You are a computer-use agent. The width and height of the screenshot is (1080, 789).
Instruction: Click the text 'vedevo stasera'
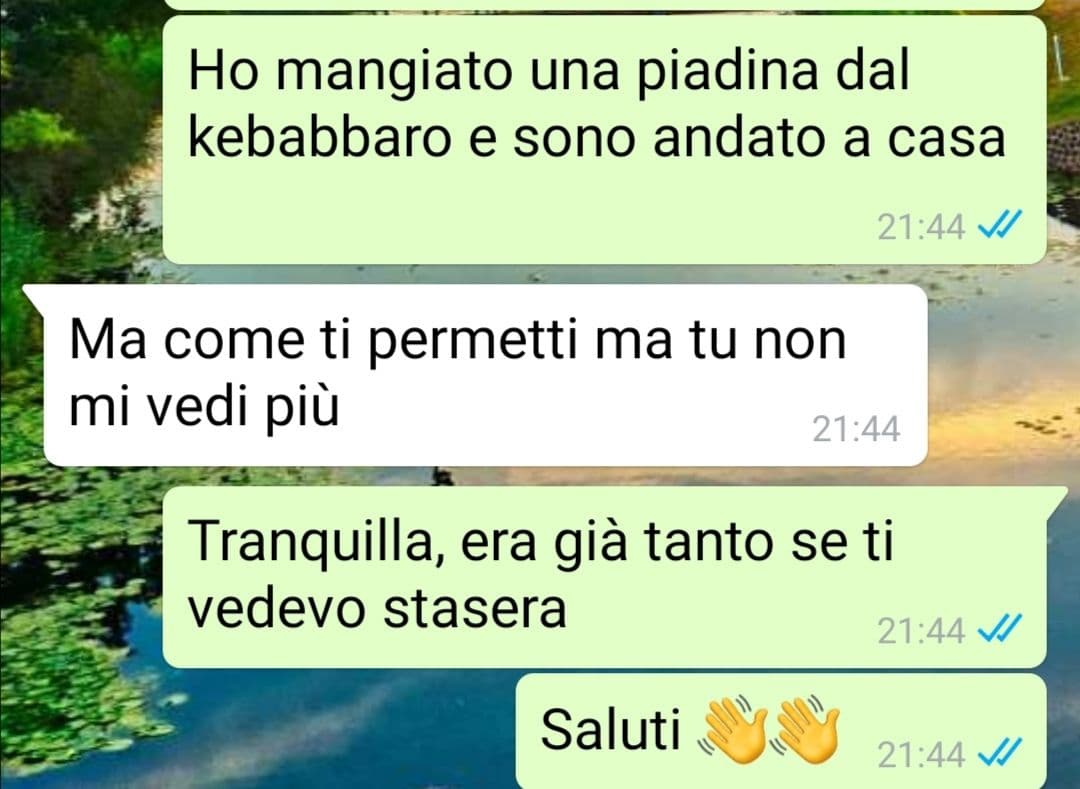pos(377,609)
